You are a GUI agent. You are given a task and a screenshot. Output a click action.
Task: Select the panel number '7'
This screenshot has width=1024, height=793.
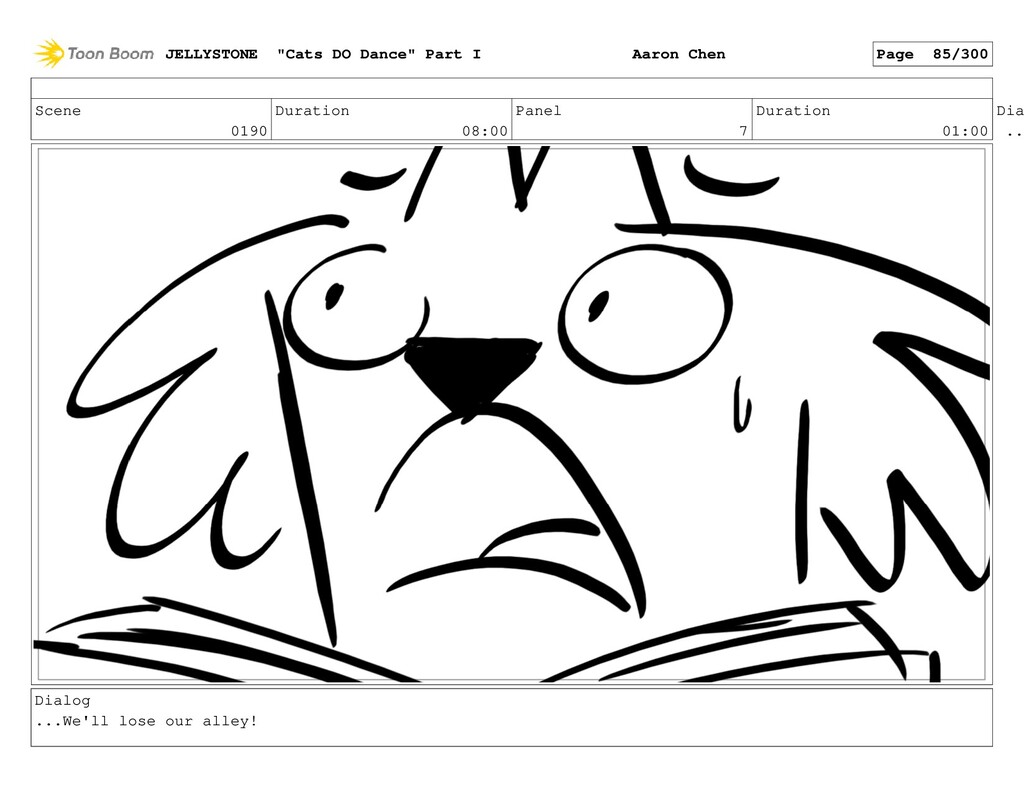743,131
